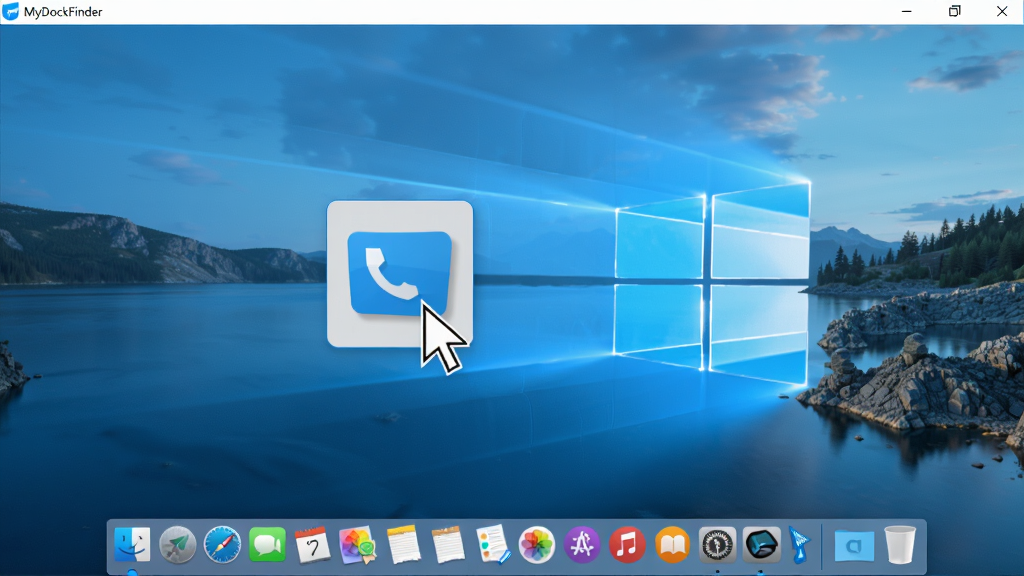This screenshot has width=1024, height=576.
Task: Launch the grey paper-plane Launchpad icon
Action: point(178,544)
